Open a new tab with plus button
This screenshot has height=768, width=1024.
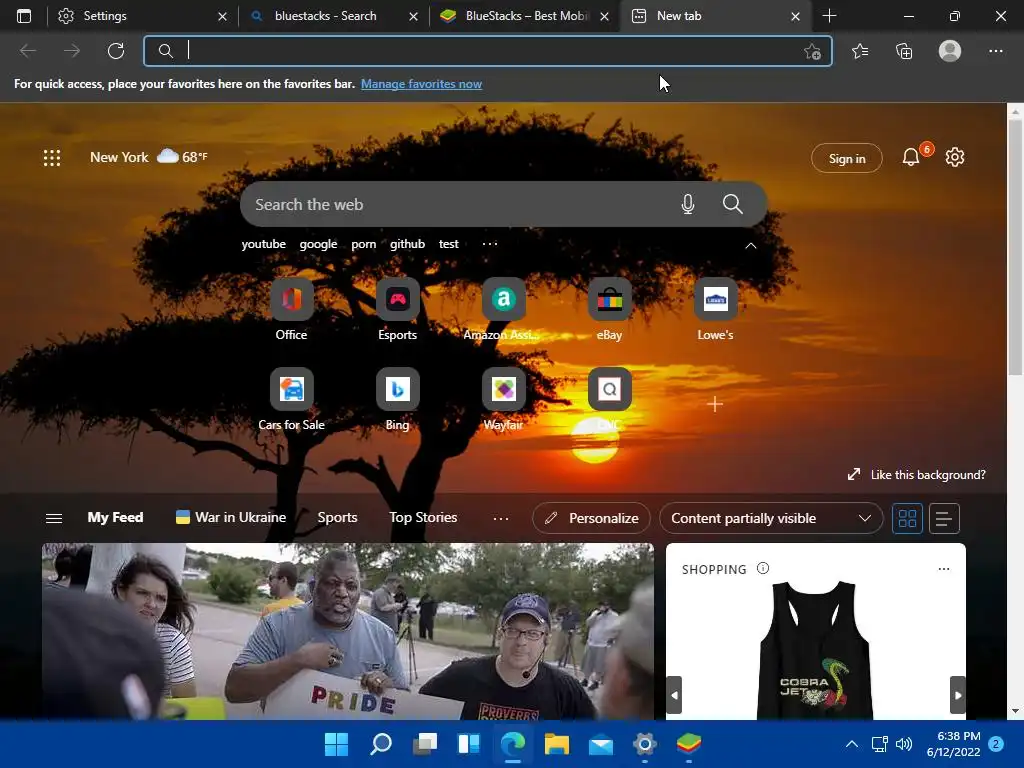[829, 16]
